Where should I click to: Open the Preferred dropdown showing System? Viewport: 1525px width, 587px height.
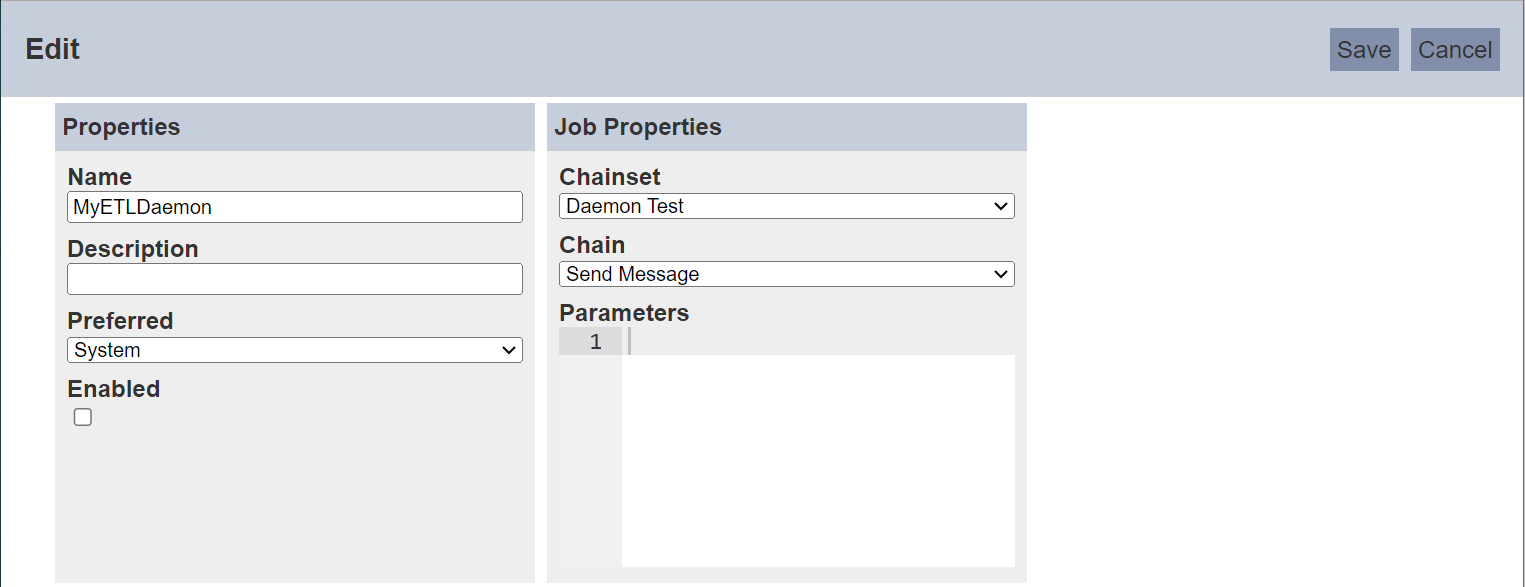(x=295, y=350)
